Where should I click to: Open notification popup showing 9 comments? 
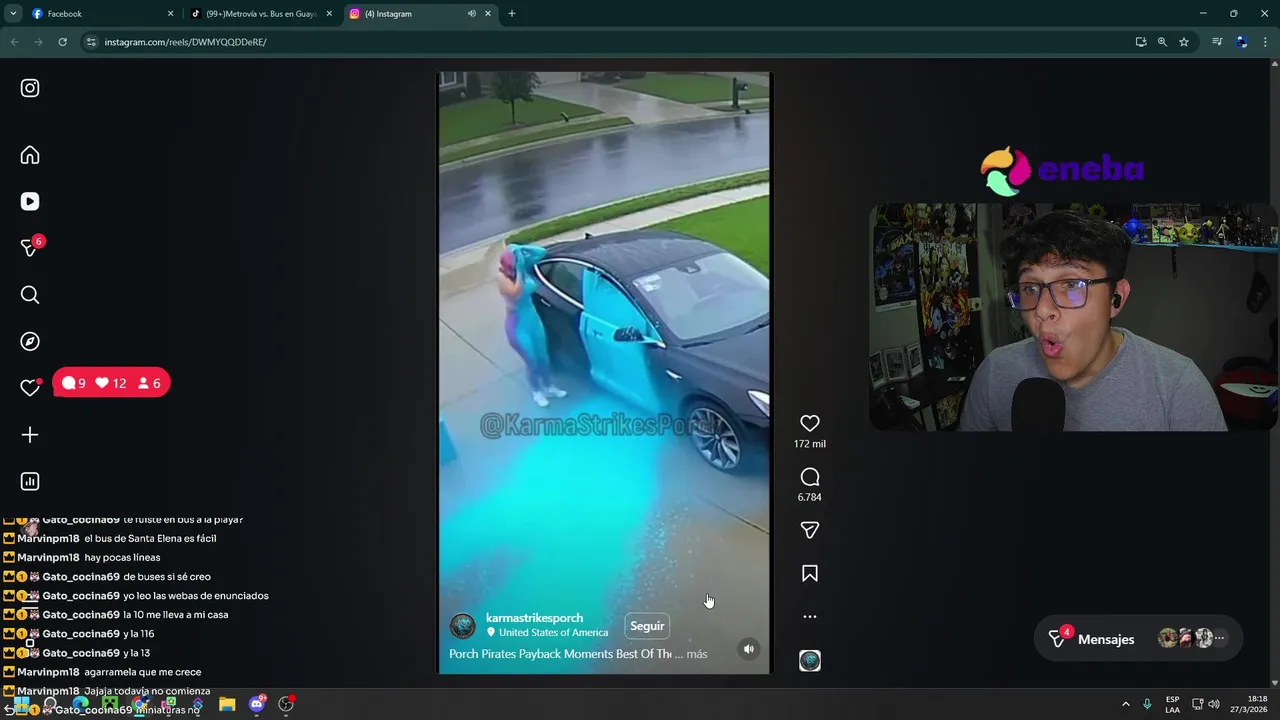(74, 383)
